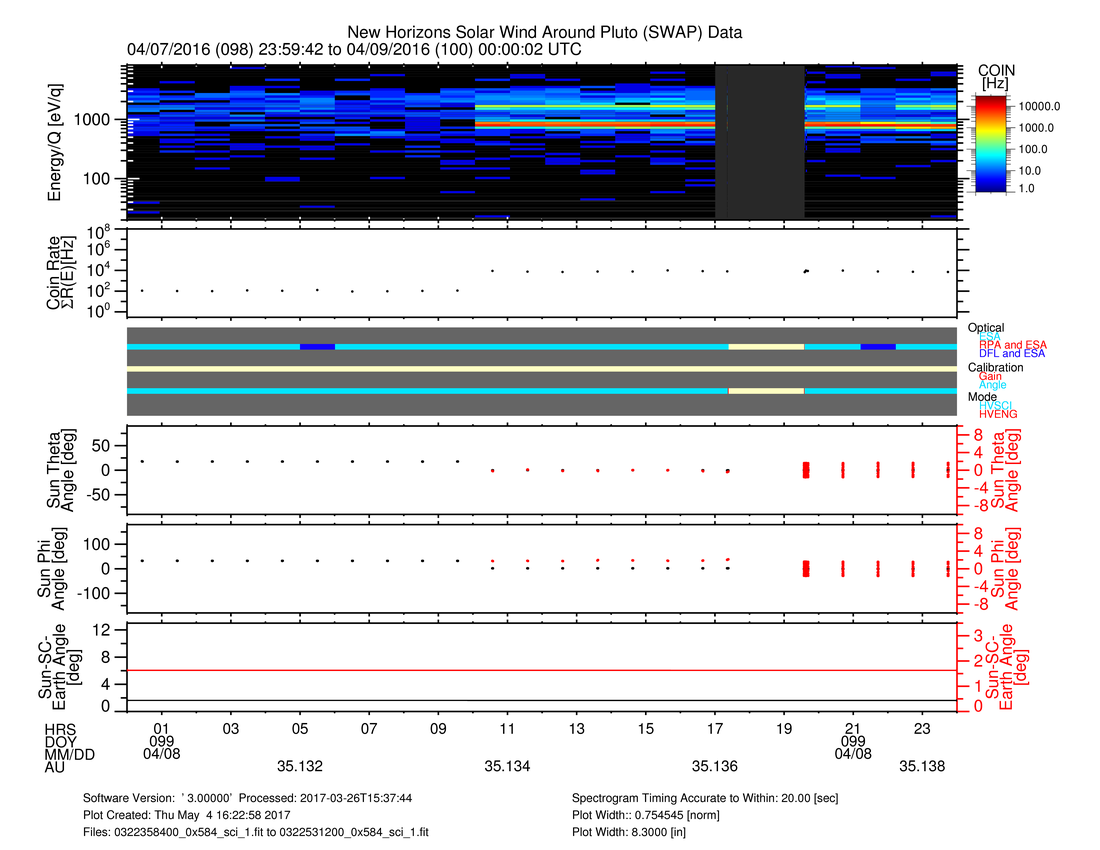Viewport: 1100px width, 850px height.
Task: Click the plot title mentioning SWAP Data
Action: tap(544, 32)
